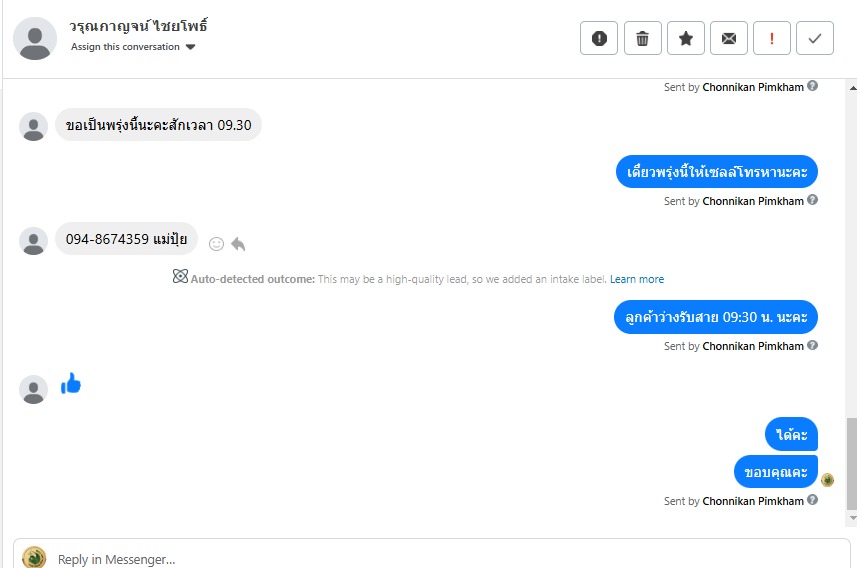Reply to the 094-8674359 message

238,243
